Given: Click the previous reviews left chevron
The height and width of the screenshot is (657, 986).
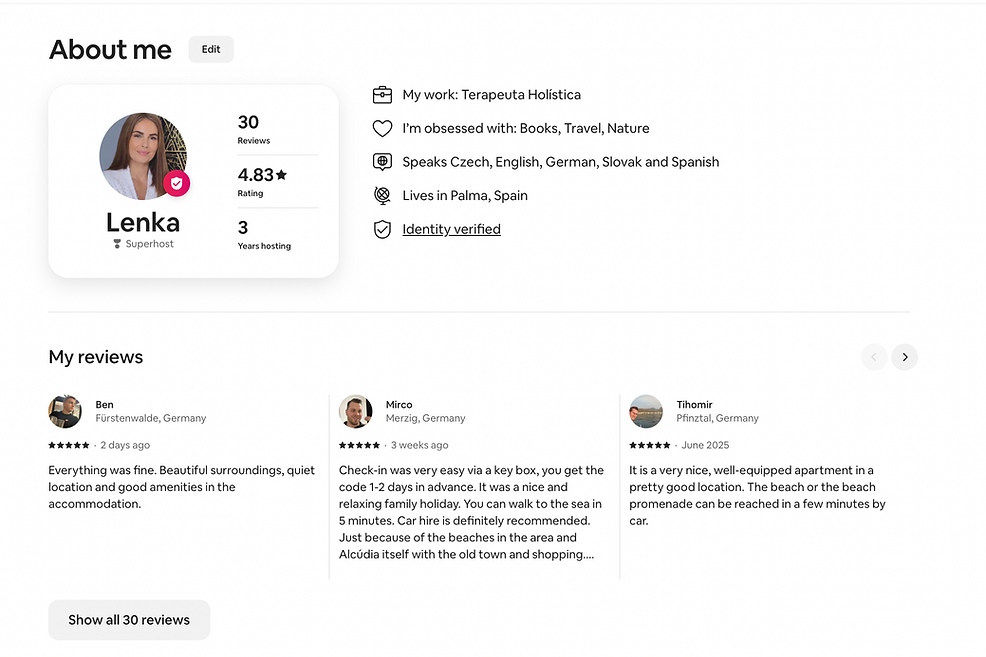Looking at the screenshot, I should click(x=873, y=357).
